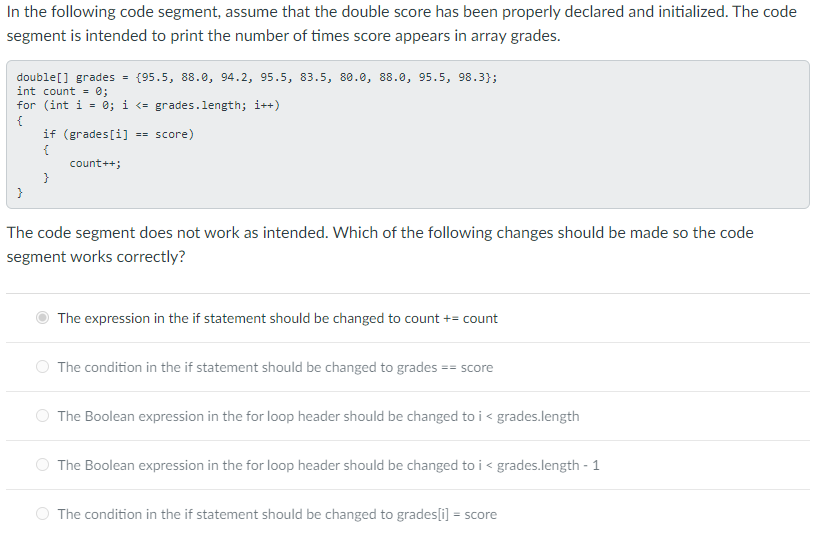Screen dimensions: 816x550
Task: Select the radio button for 'count += count' option
Action: (43, 318)
